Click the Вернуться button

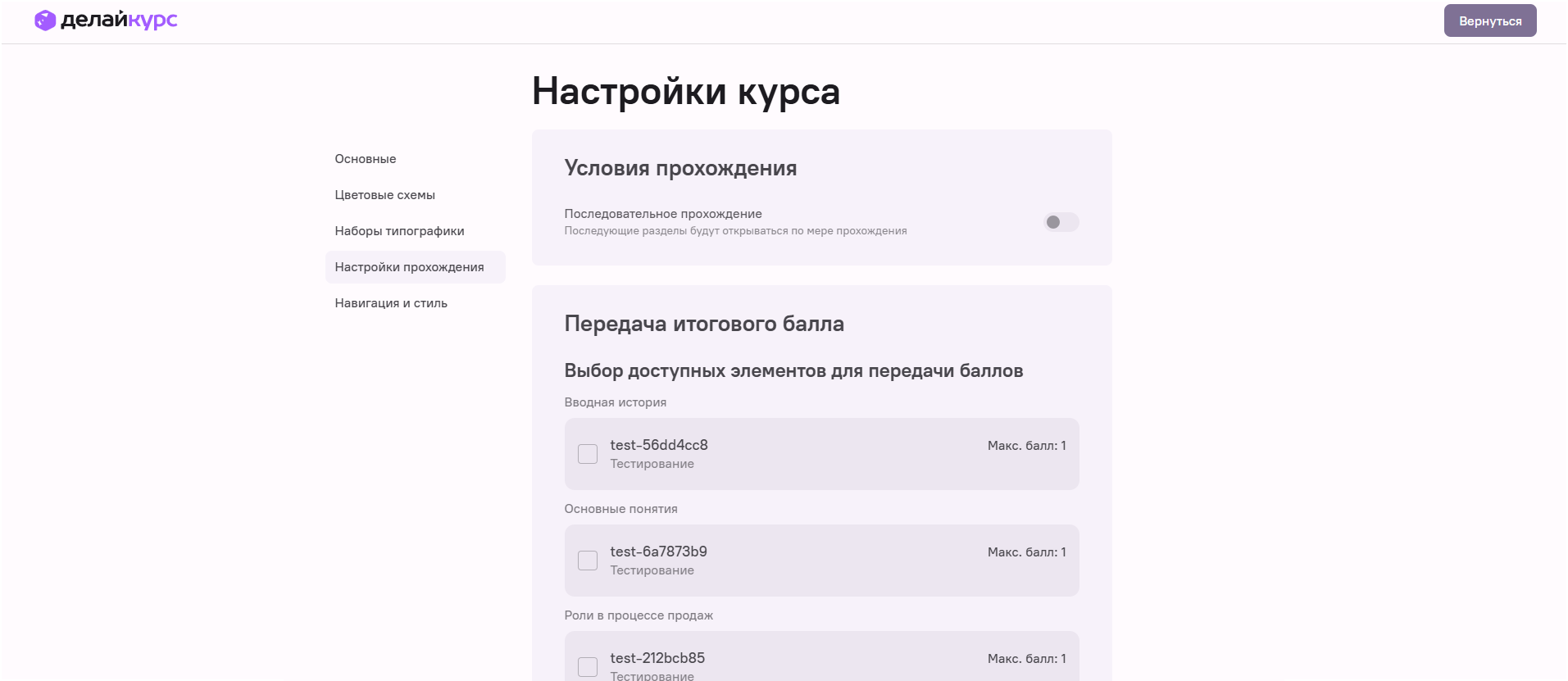coord(1489,20)
